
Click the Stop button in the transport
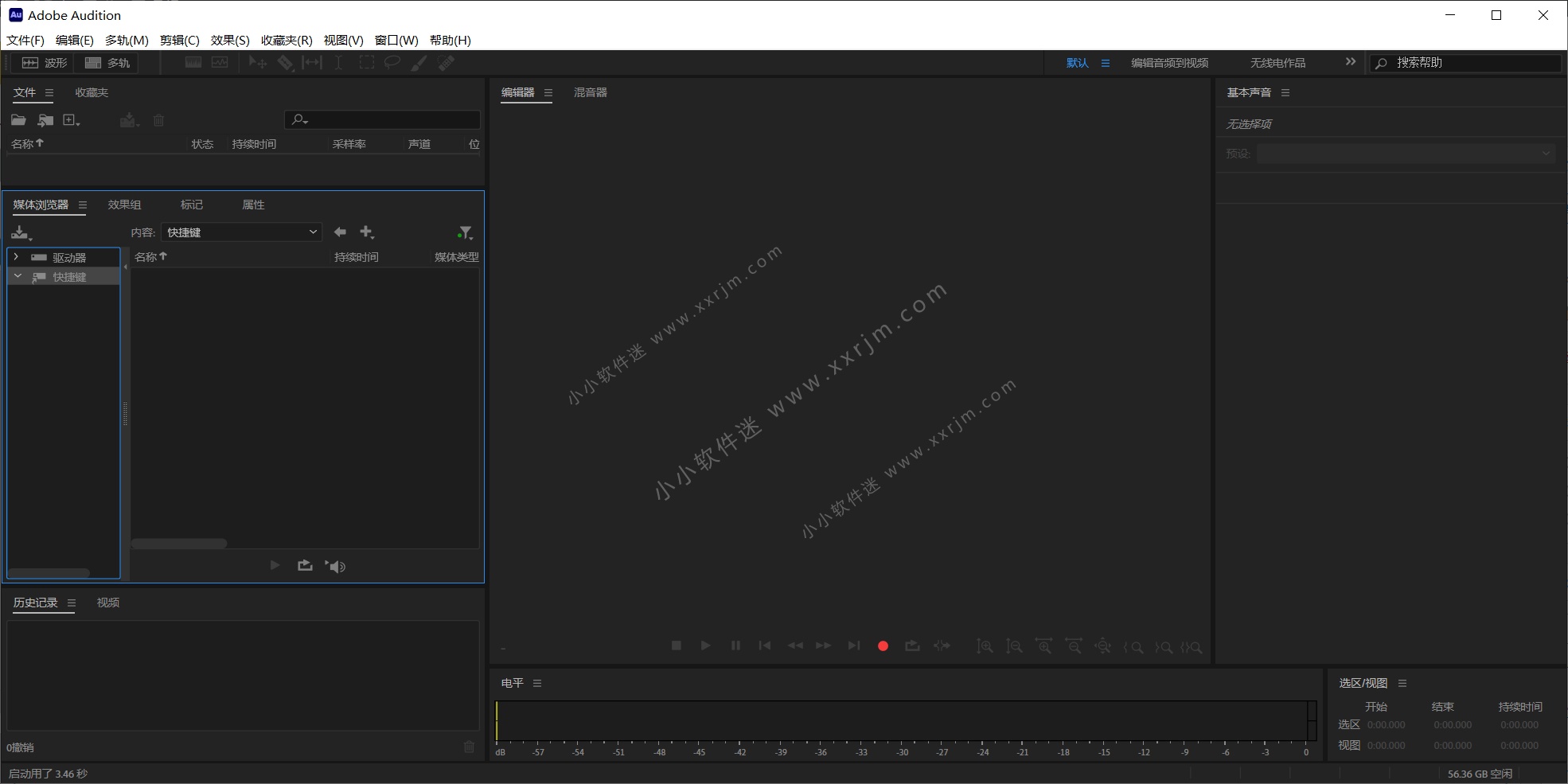(x=677, y=646)
